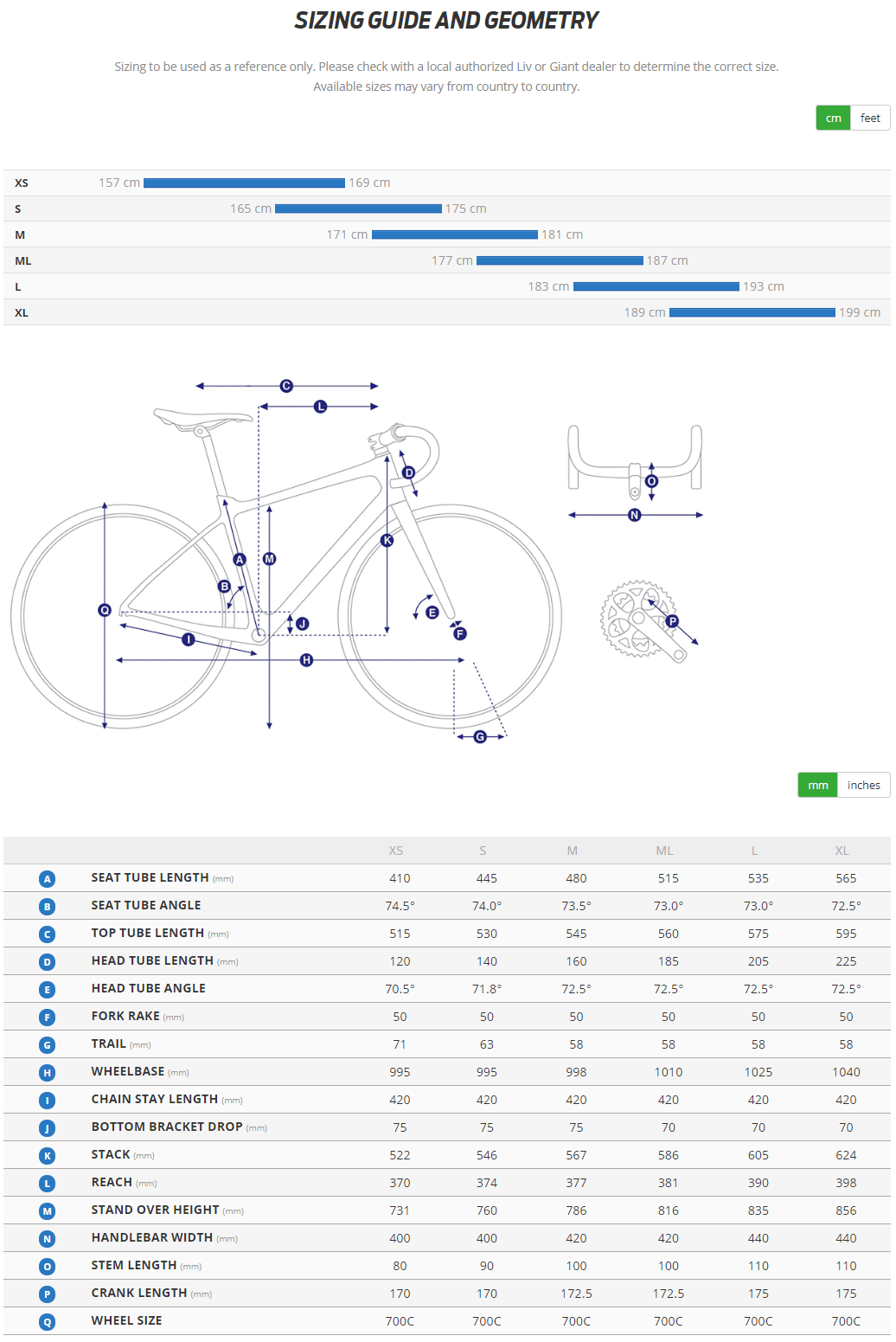Click the cm unit button
896x1342 pixels.
pos(832,118)
